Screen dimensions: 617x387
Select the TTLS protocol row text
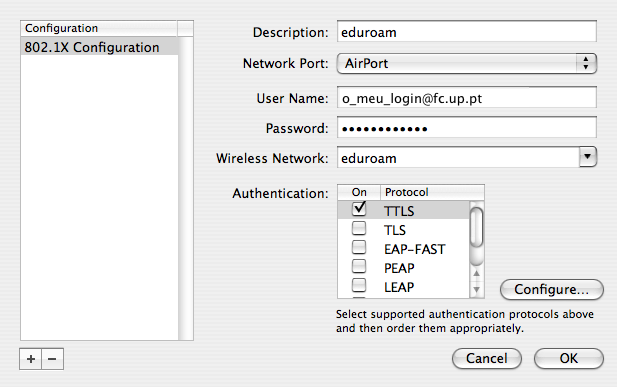[399, 211]
